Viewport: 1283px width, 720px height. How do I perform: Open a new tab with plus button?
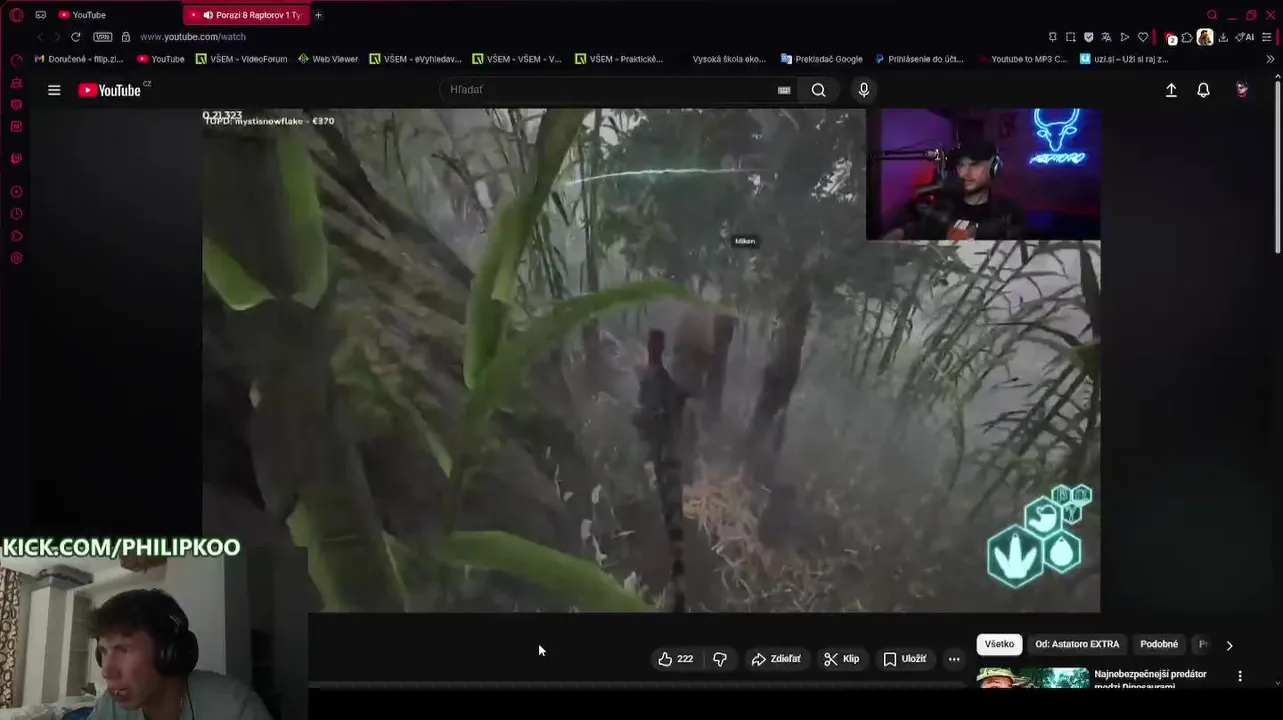[x=318, y=15]
